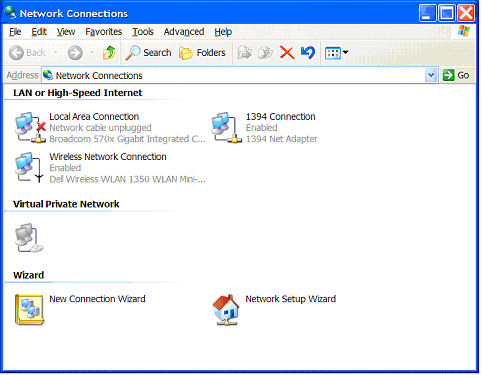Expand the Back history dropdown arrow

point(55,53)
